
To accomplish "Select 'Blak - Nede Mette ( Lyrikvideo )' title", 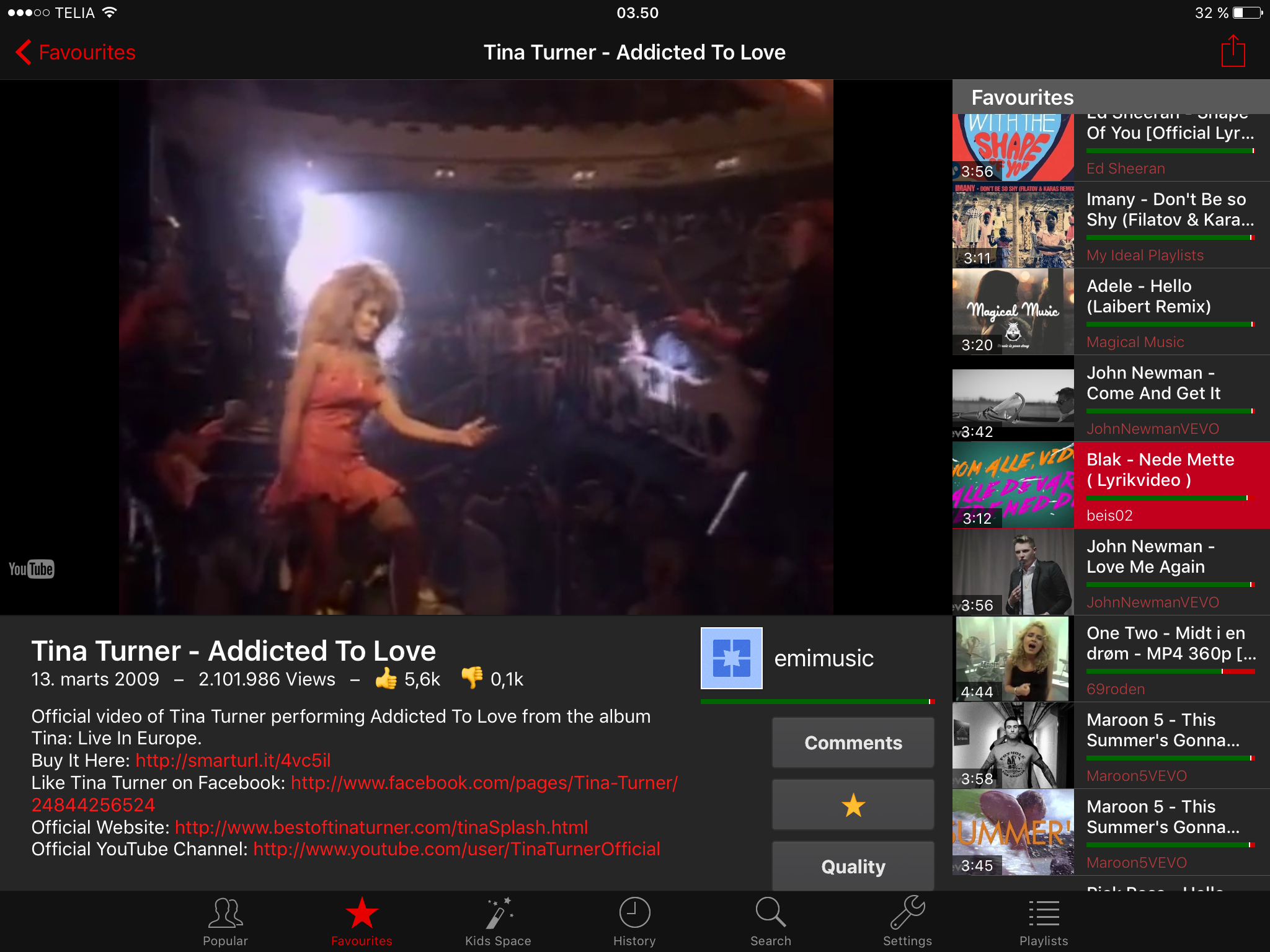I will [1160, 470].
